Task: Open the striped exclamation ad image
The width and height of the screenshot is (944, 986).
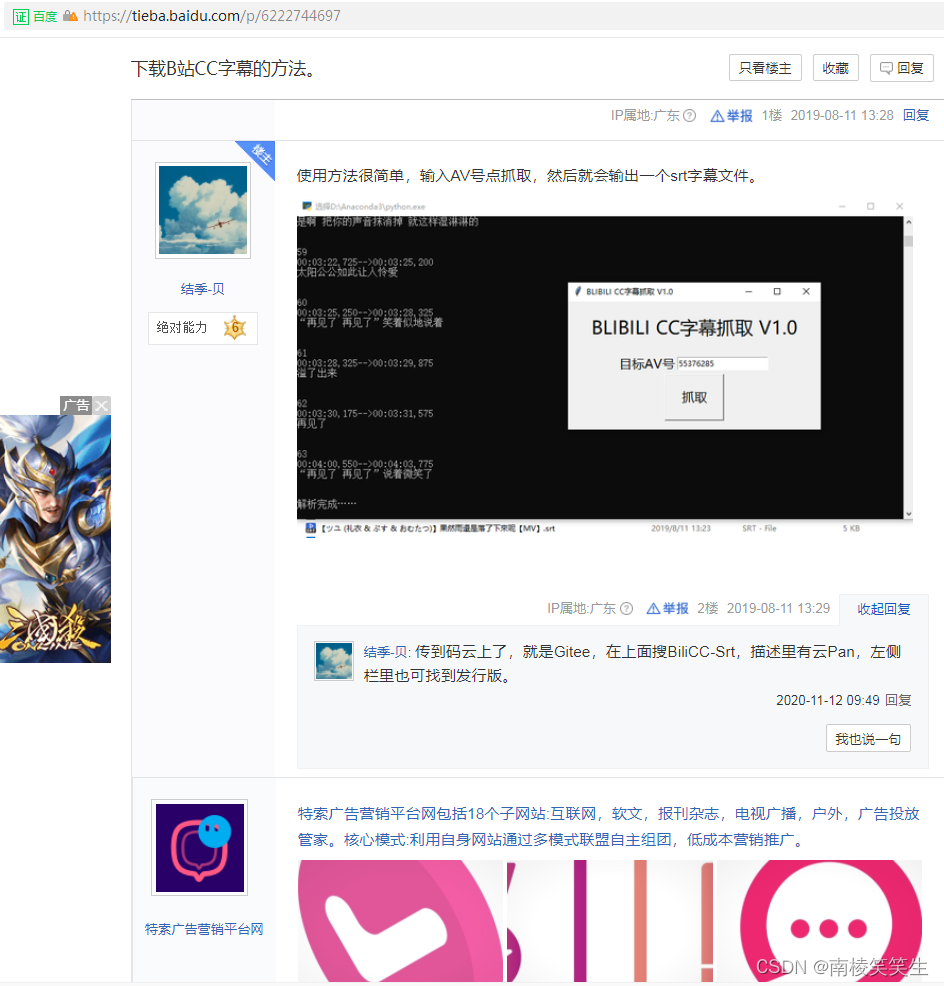Action: click(610, 921)
